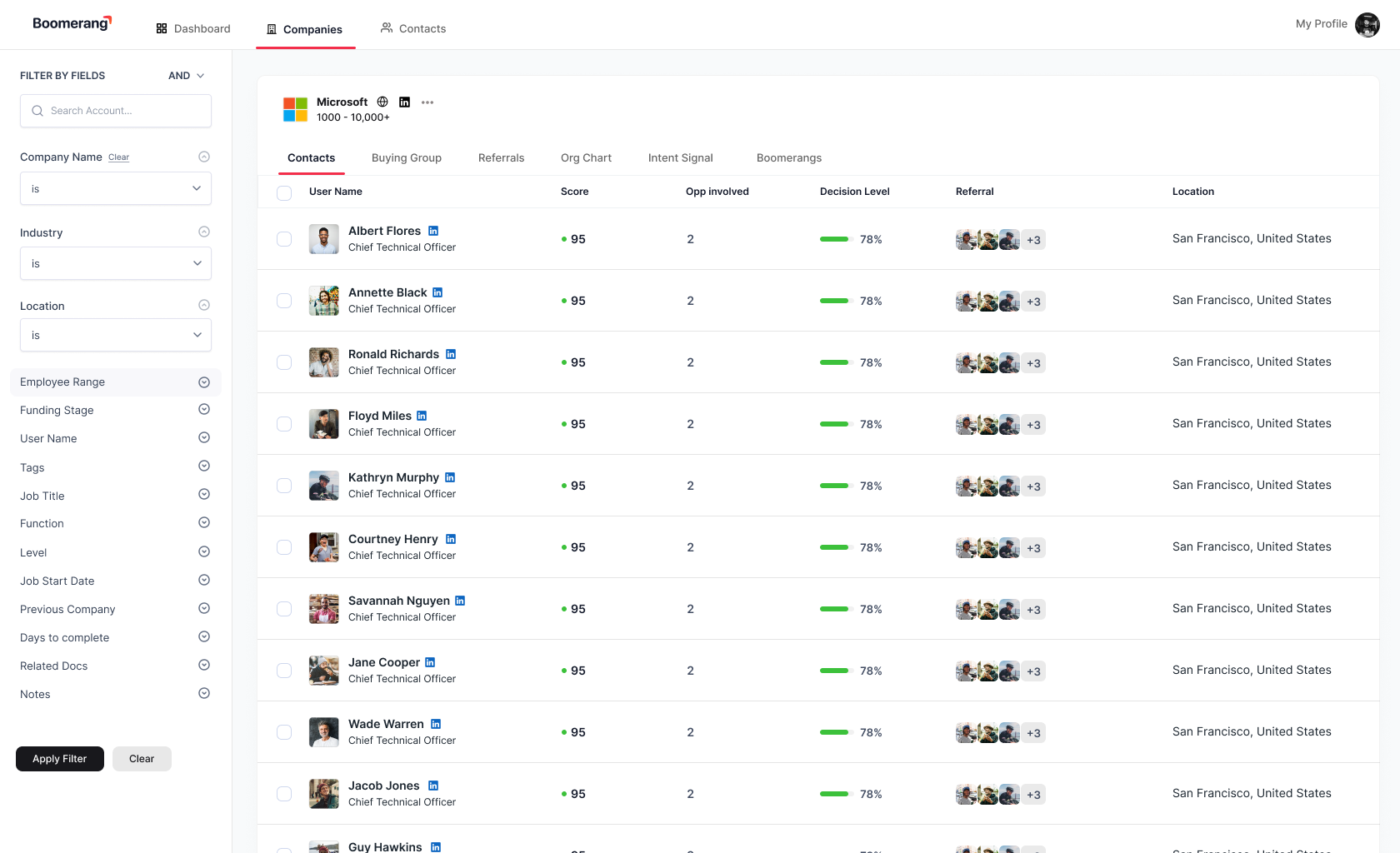Expand the Tags filter

tap(204, 466)
